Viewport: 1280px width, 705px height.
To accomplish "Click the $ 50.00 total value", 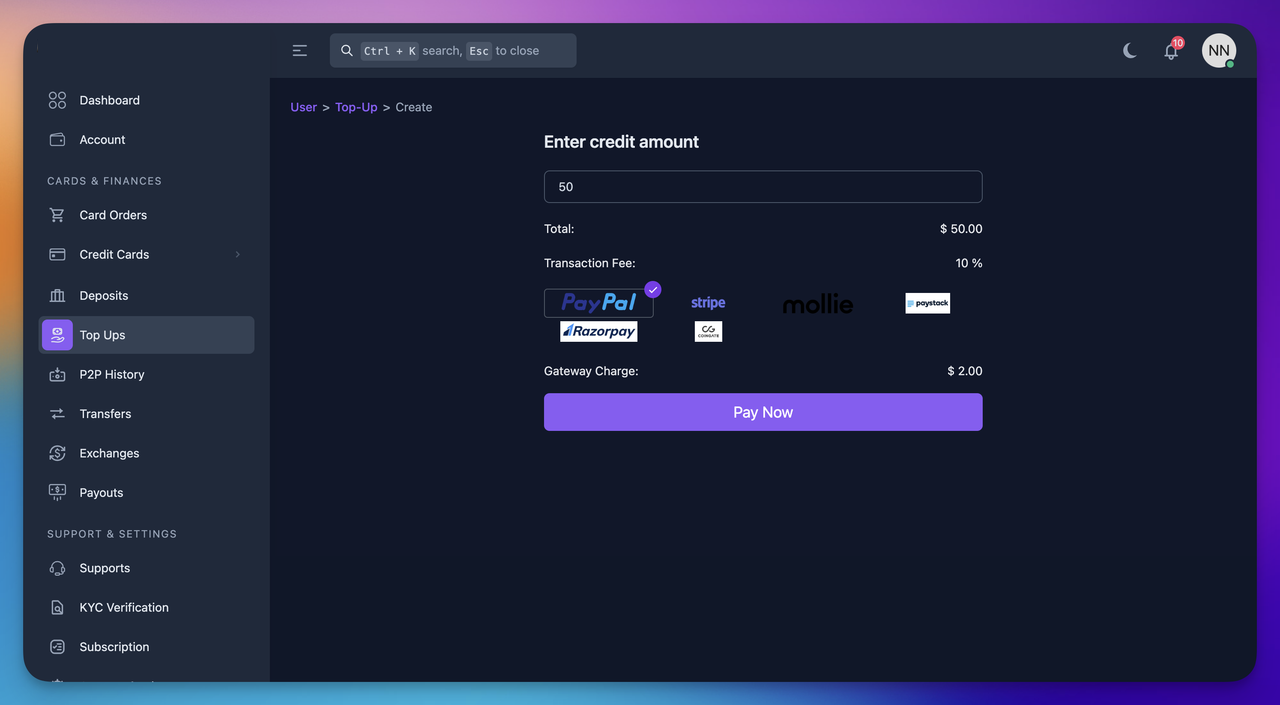I will click(961, 229).
